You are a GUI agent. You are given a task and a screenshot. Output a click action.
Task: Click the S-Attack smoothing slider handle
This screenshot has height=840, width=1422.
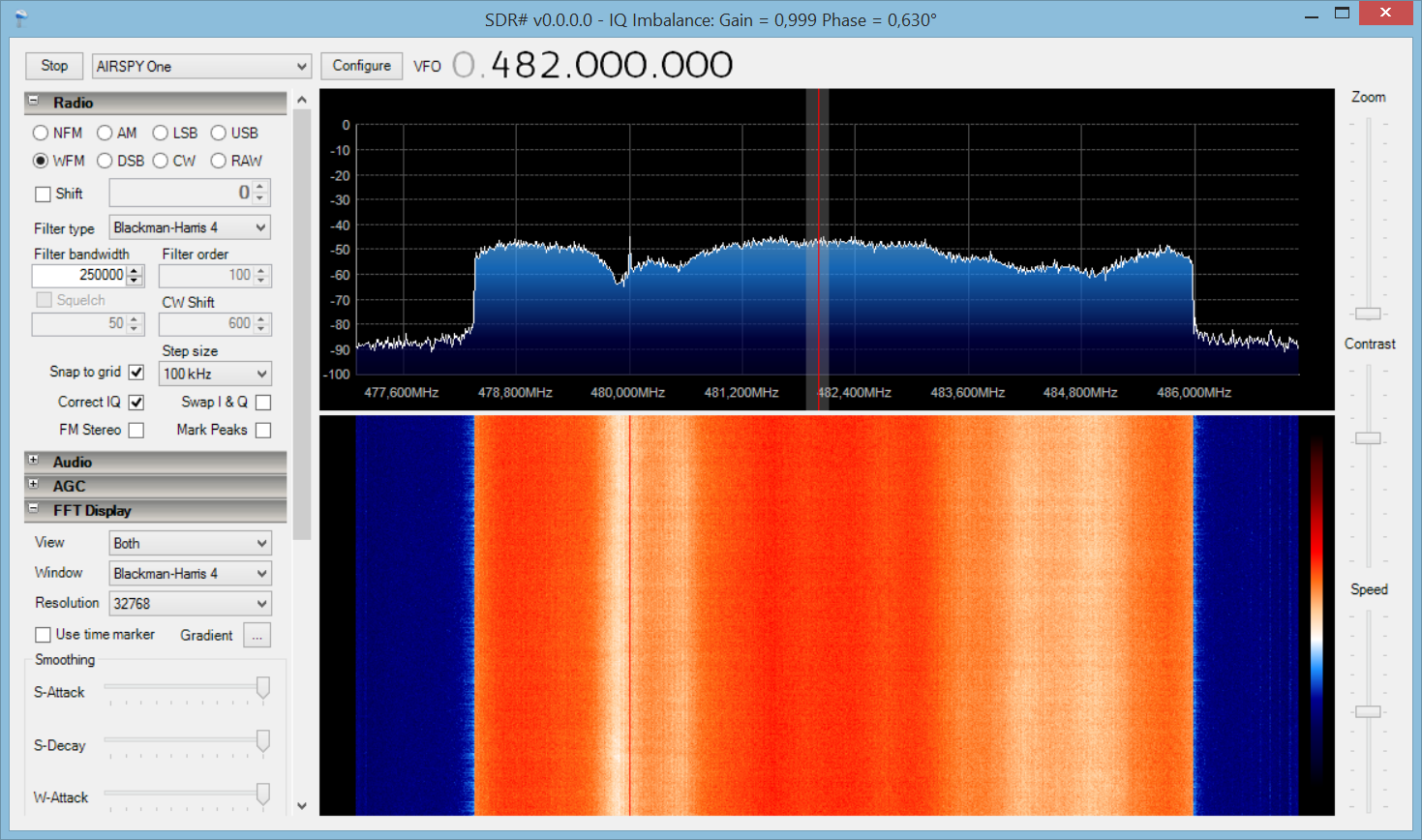click(x=262, y=688)
